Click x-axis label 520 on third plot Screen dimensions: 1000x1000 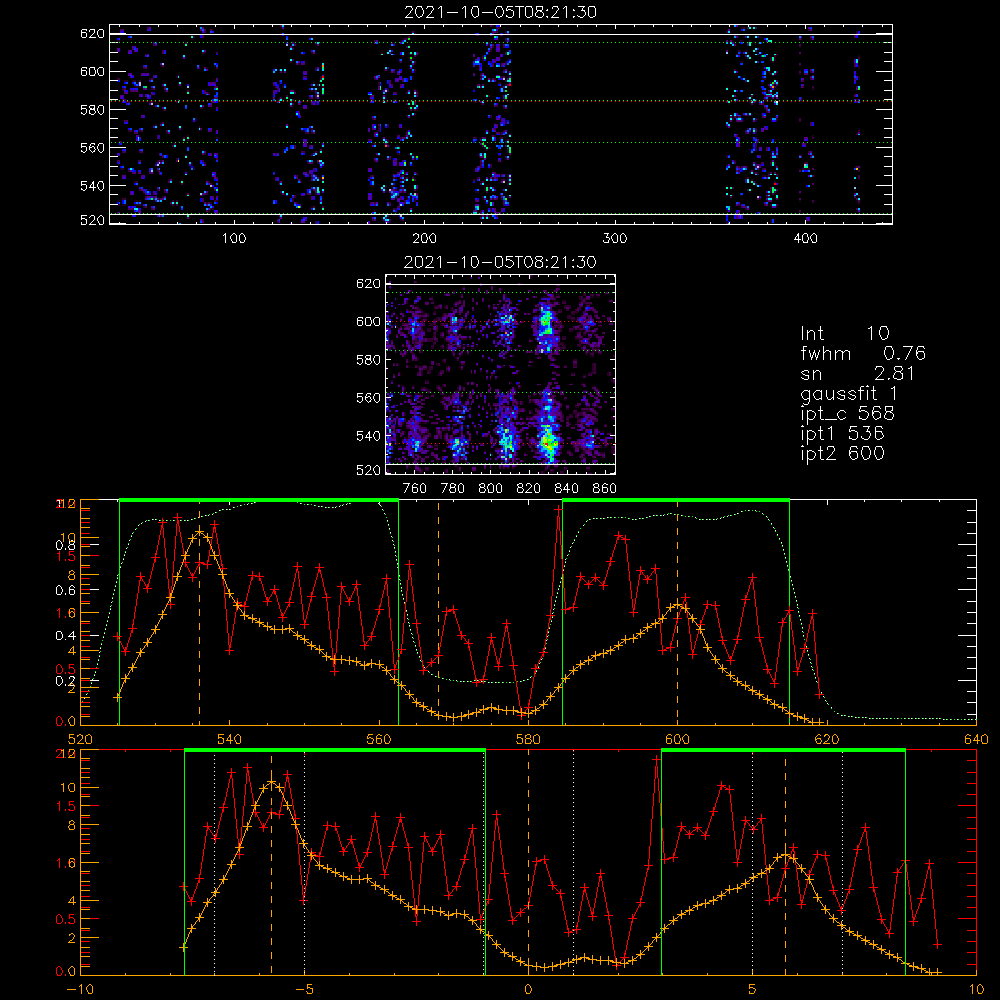pyautogui.click(x=80, y=740)
